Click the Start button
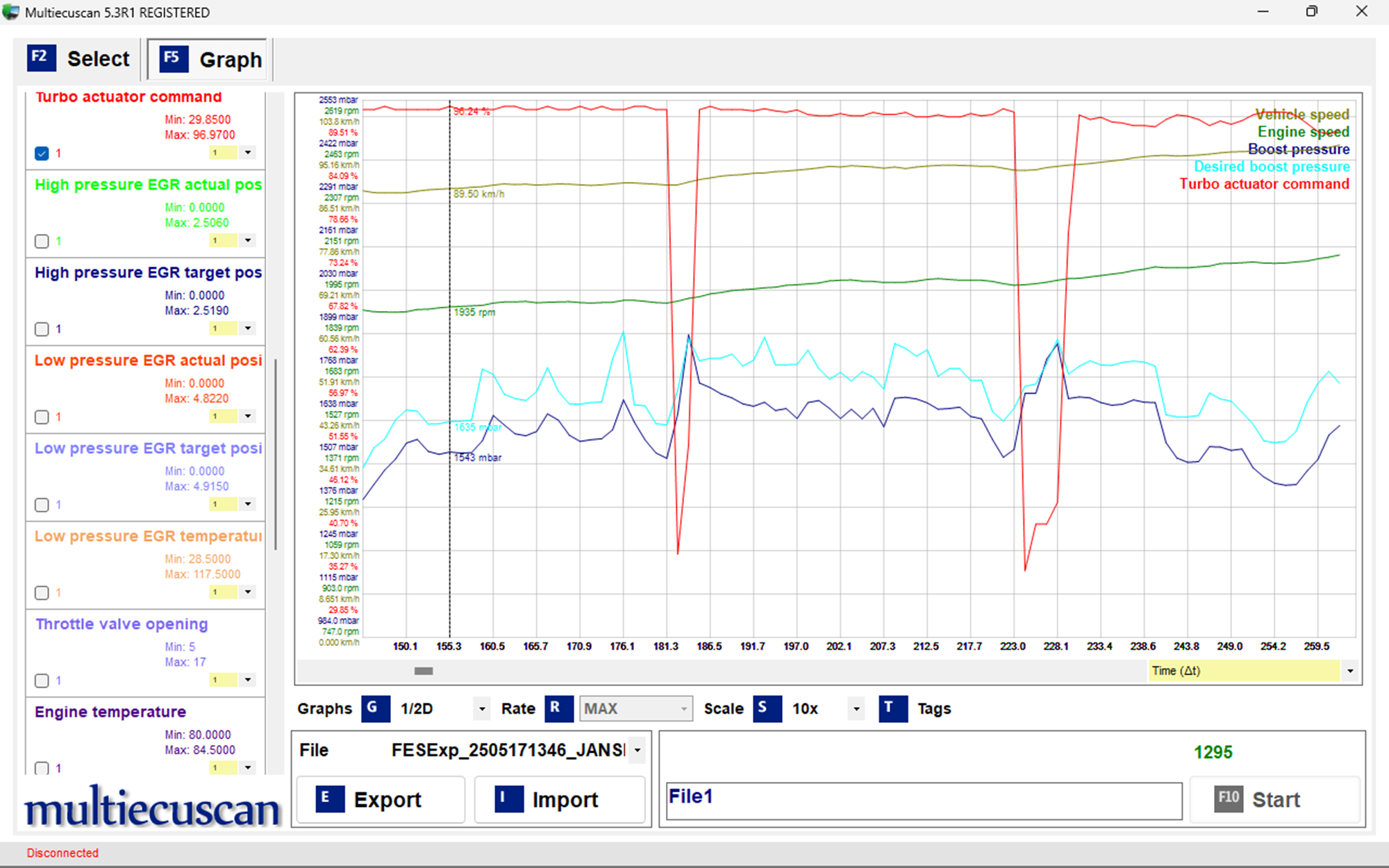This screenshot has width=1389, height=868. [1274, 799]
